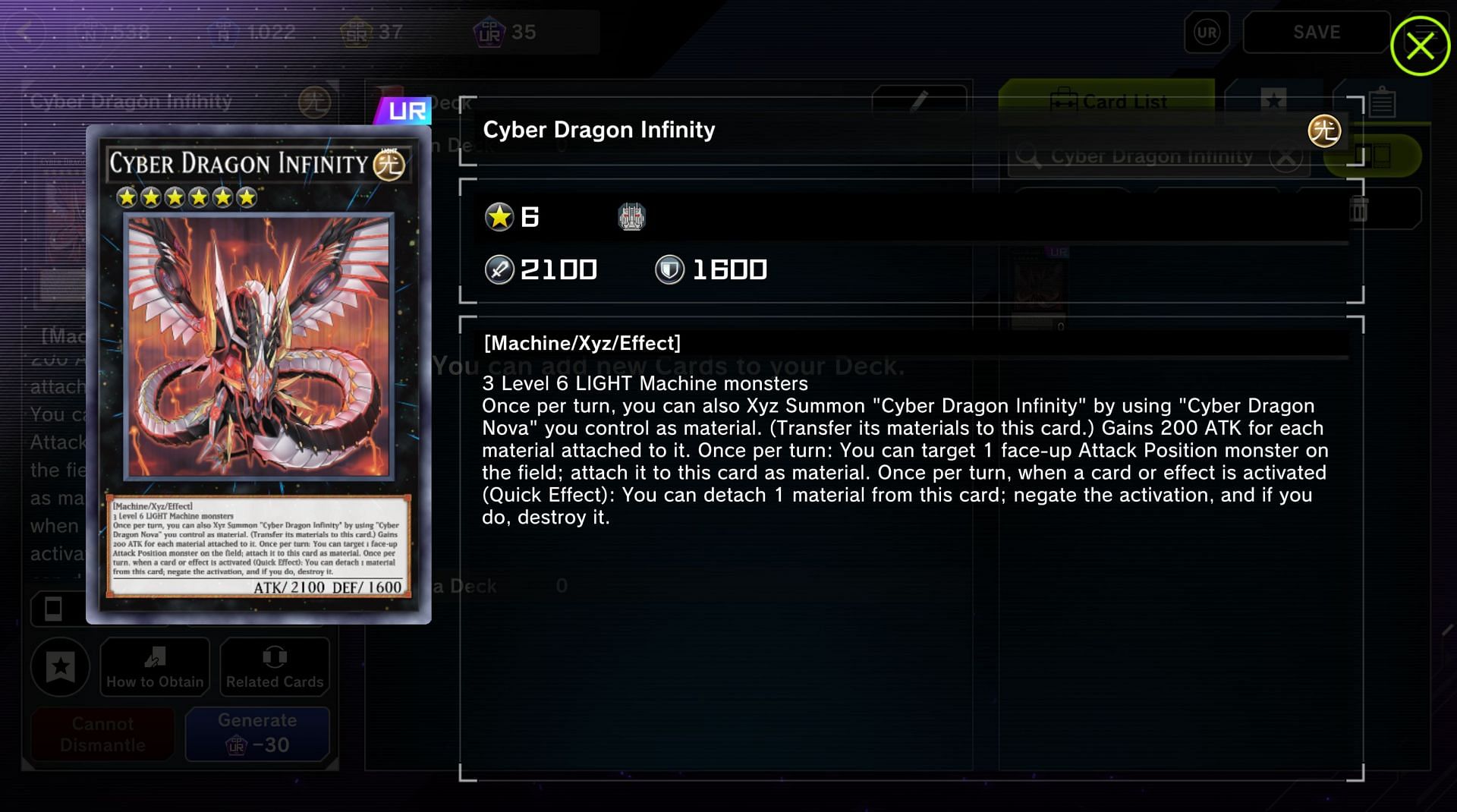Switch to the Card List tab
The height and width of the screenshot is (812, 1457).
click(x=1107, y=101)
